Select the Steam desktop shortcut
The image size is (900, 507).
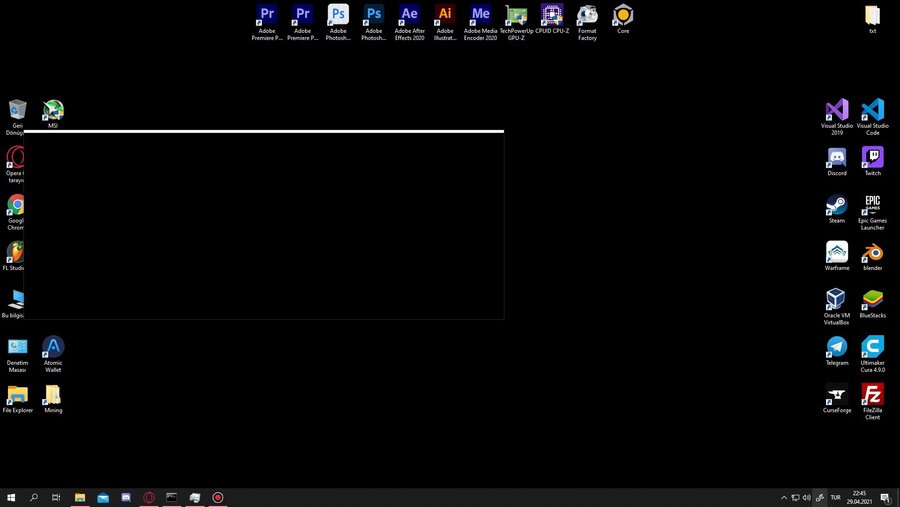(837, 209)
